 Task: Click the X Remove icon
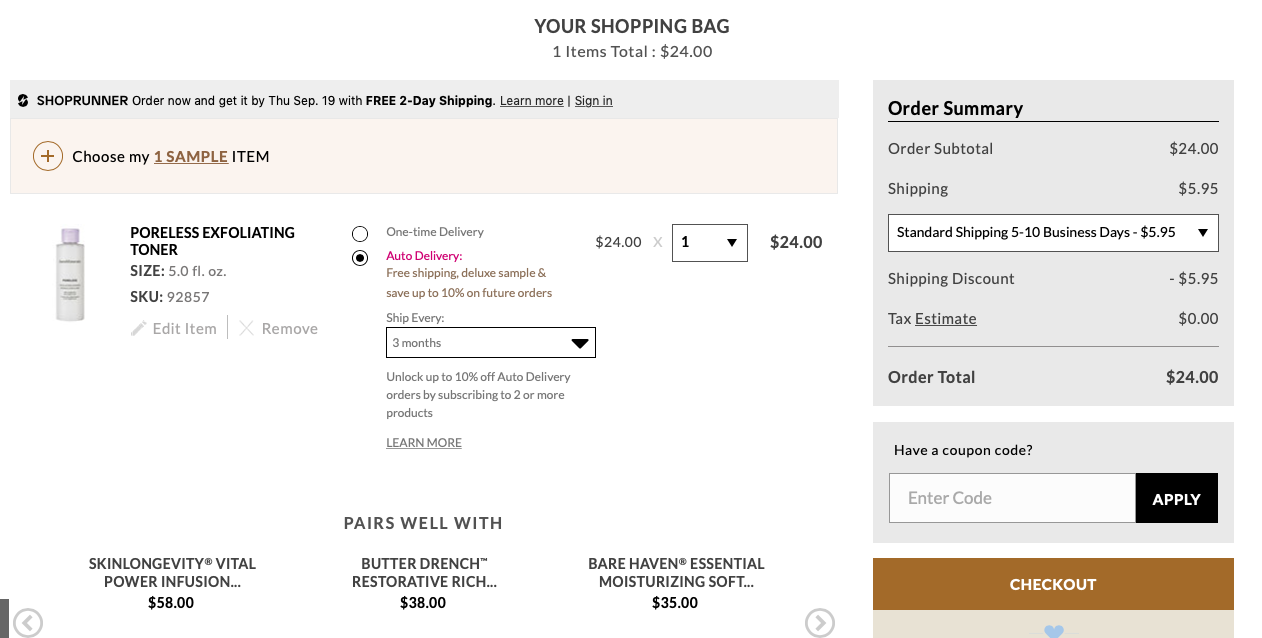pyautogui.click(x=246, y=328)
